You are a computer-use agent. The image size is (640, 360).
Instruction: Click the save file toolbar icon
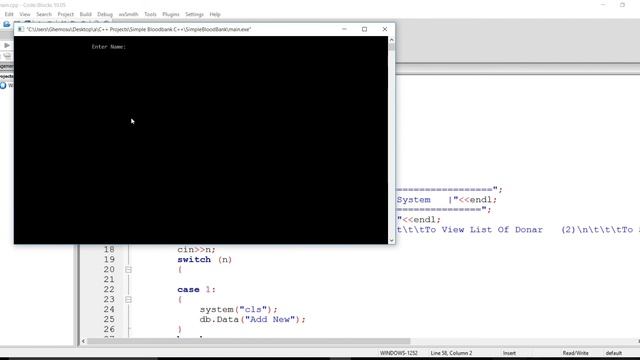point(7,24)
